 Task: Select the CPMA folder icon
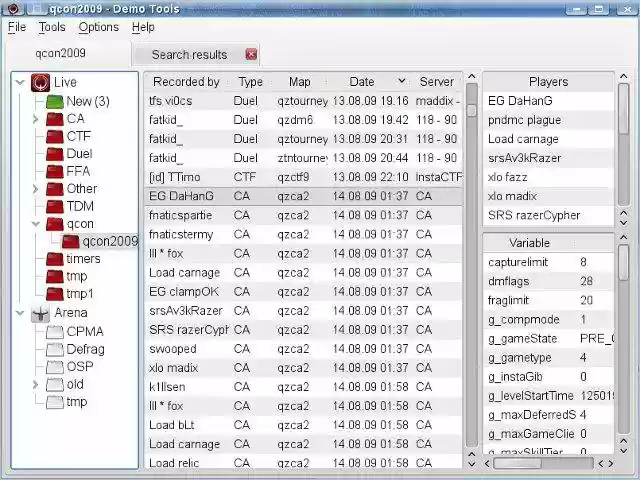point(55,332)
